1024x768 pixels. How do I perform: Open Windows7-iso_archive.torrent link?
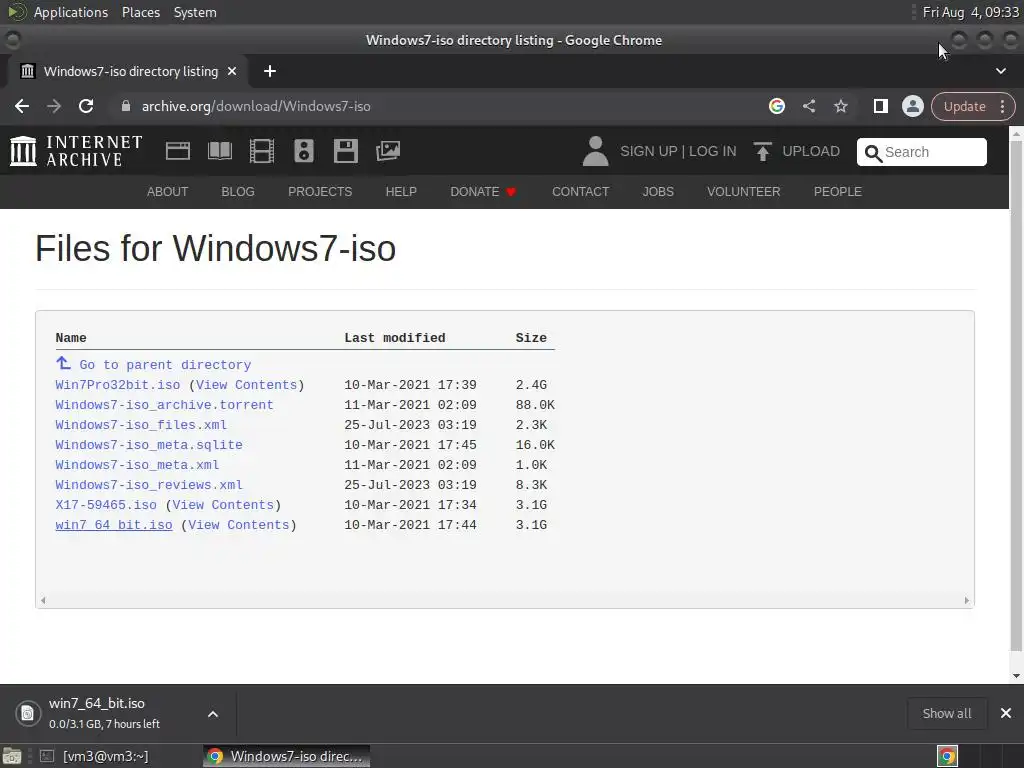(x=164, y=405)
